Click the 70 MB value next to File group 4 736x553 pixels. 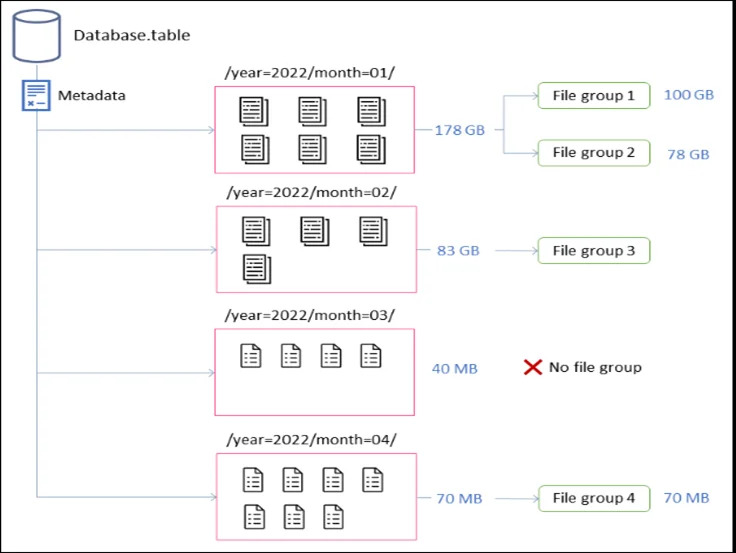(x=686, y=498)
